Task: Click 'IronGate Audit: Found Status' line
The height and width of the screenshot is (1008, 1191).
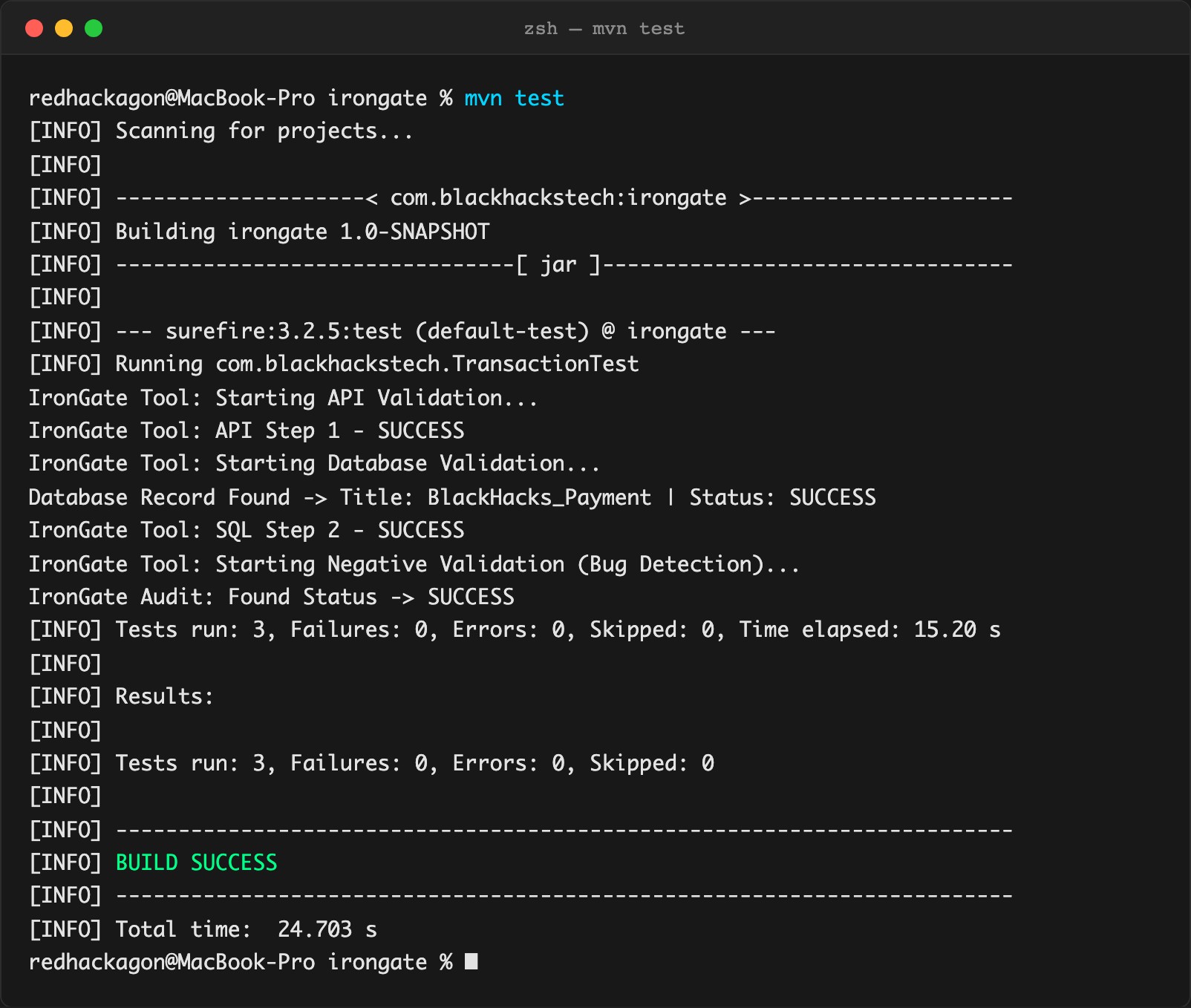Action: [272, 596]
